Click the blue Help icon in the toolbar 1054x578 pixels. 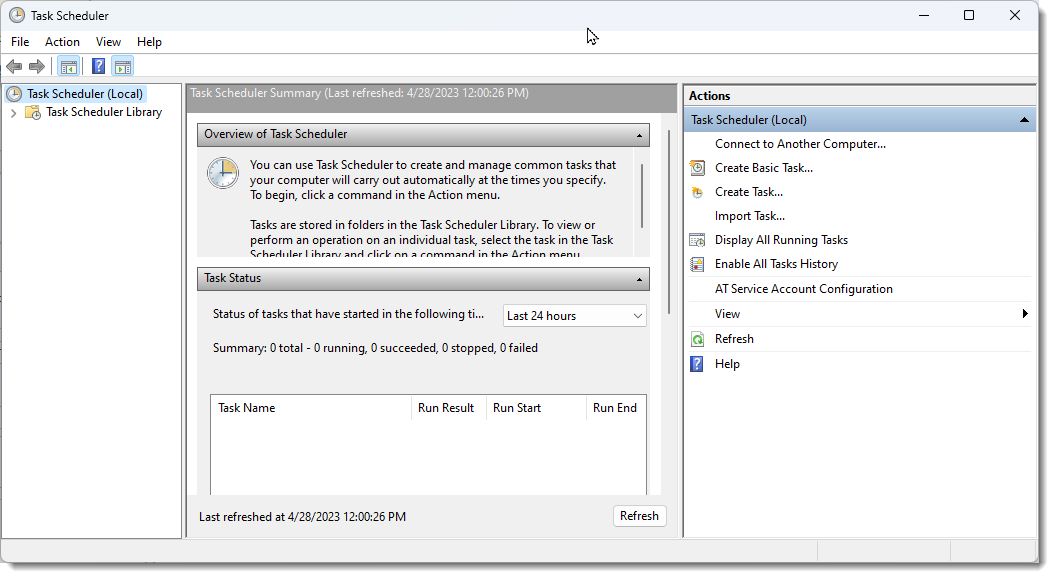(98, 67)
